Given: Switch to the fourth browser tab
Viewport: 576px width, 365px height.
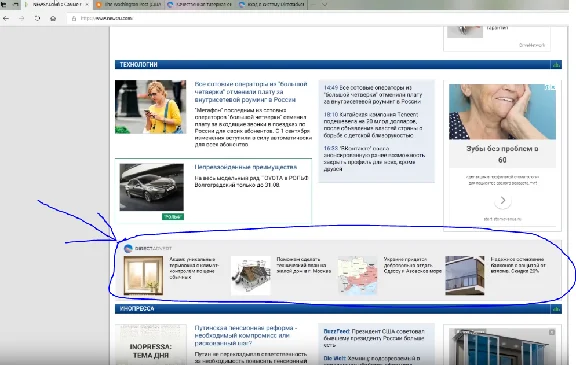Looking at the screenshot, I should pos(272,4).
